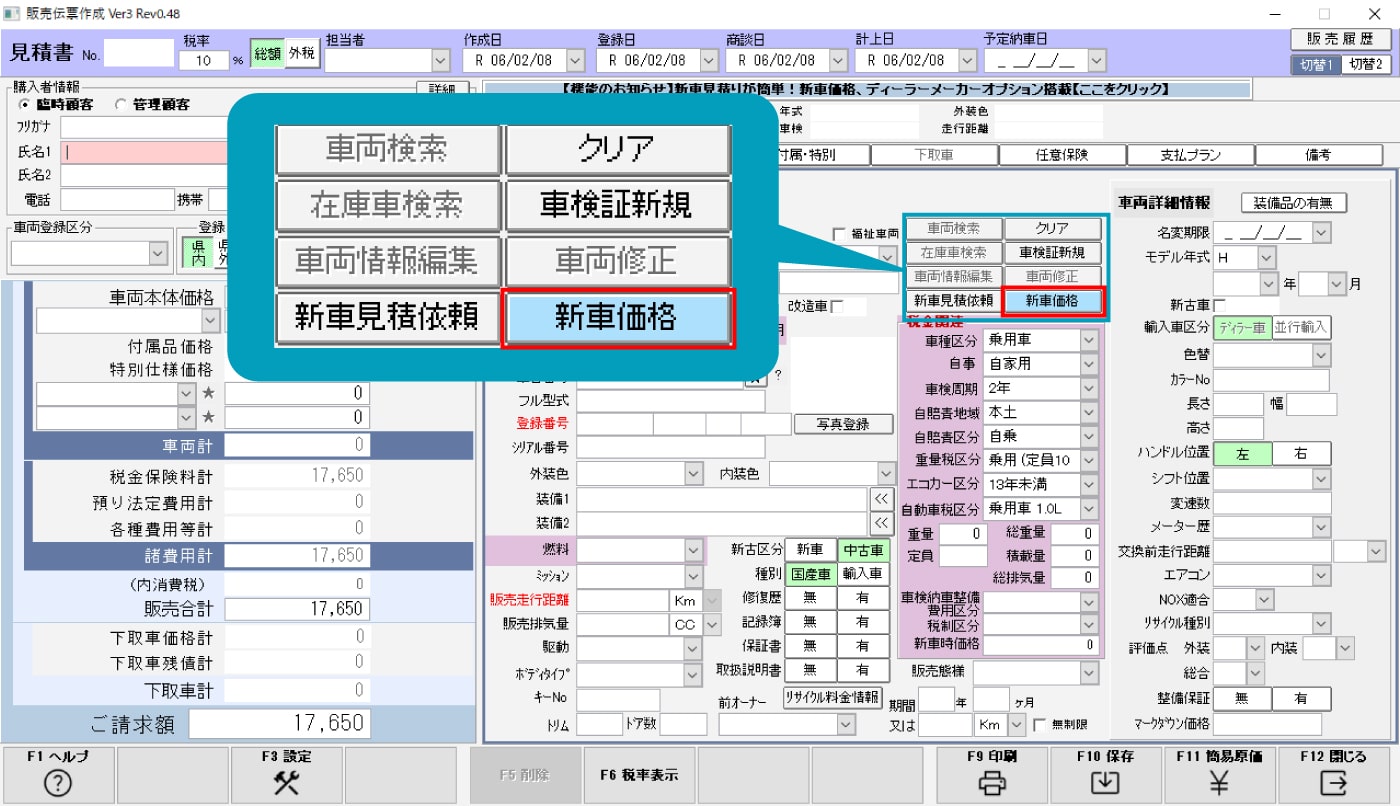This screenshot has height=806, width=1400.
Task: Open 販売履歴 sales history
Action: coord(1341,40)
